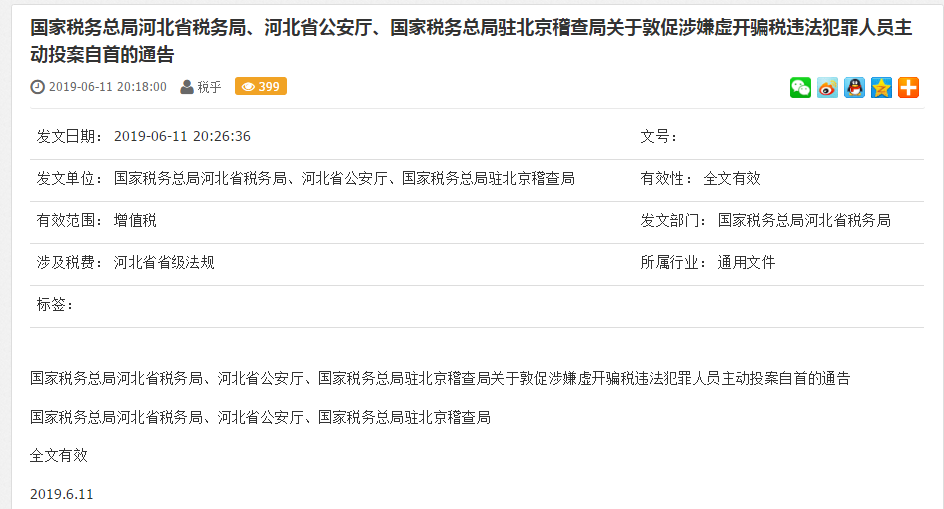Click the author person icon

[187, 87]
